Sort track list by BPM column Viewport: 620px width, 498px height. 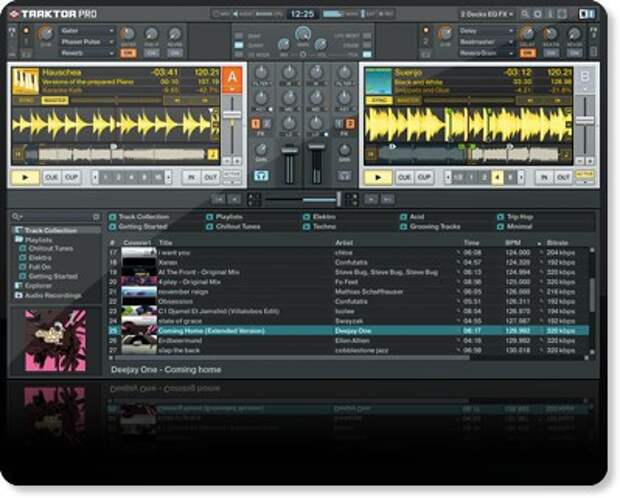[x=513, y=242]
